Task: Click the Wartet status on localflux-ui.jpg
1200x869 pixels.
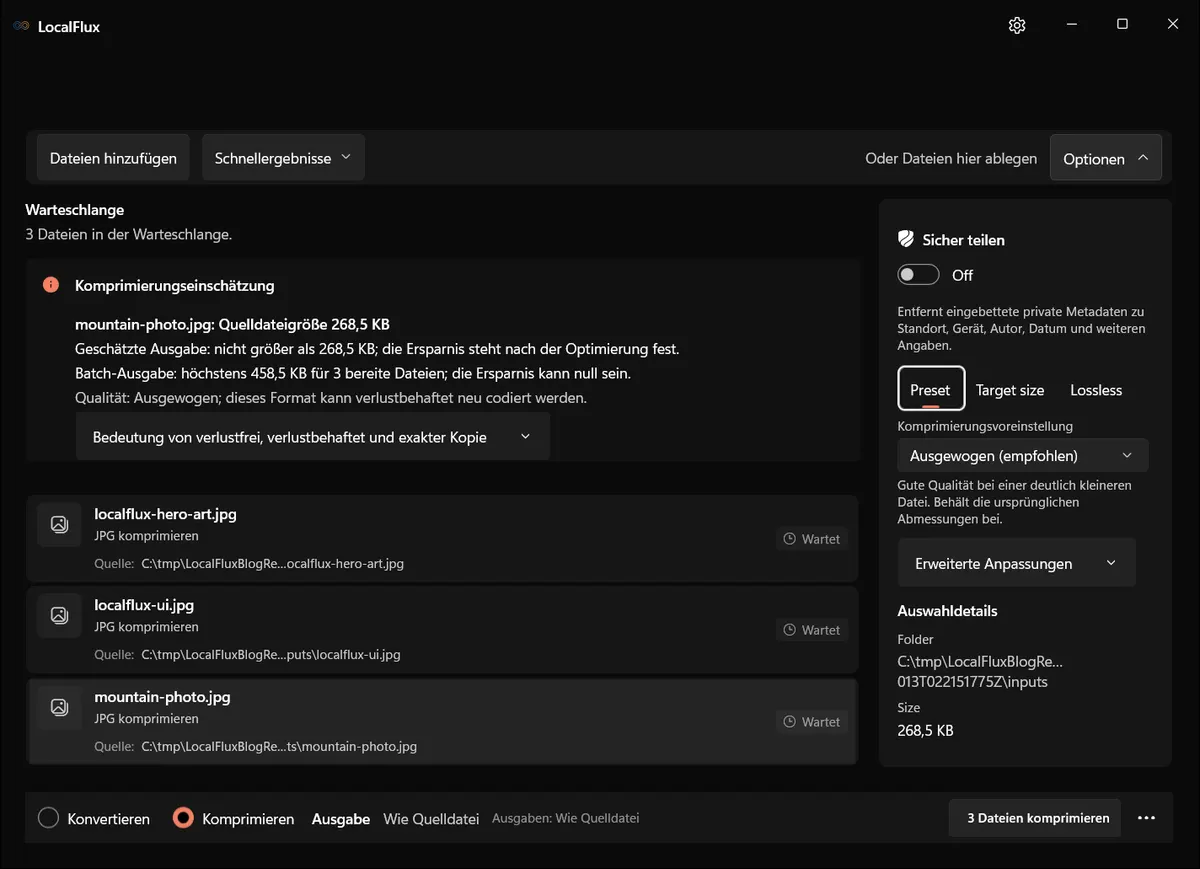Action: pyautogui.click(x=811, y=630)
